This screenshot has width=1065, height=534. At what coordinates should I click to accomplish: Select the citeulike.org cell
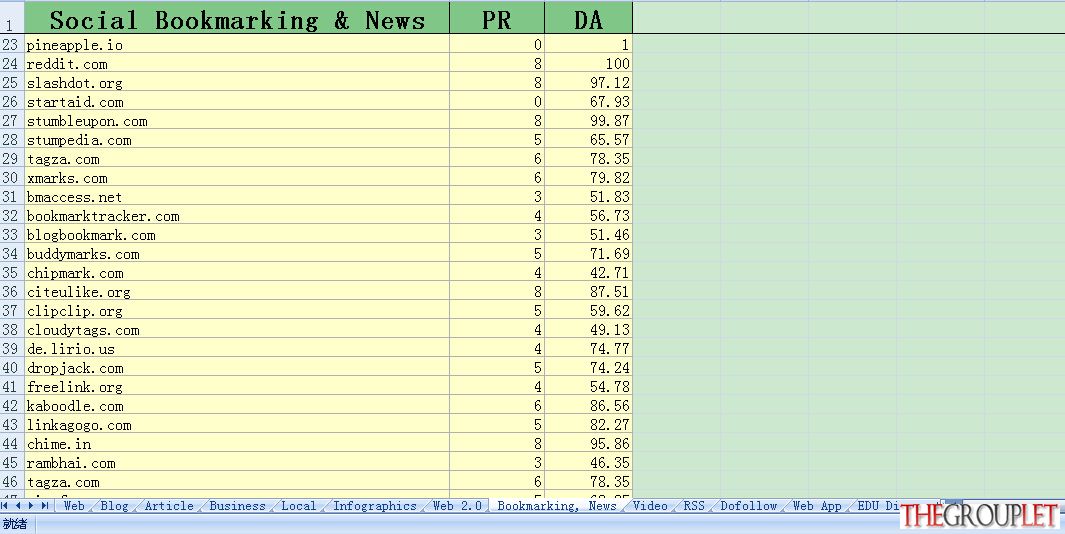pos(236,292)
